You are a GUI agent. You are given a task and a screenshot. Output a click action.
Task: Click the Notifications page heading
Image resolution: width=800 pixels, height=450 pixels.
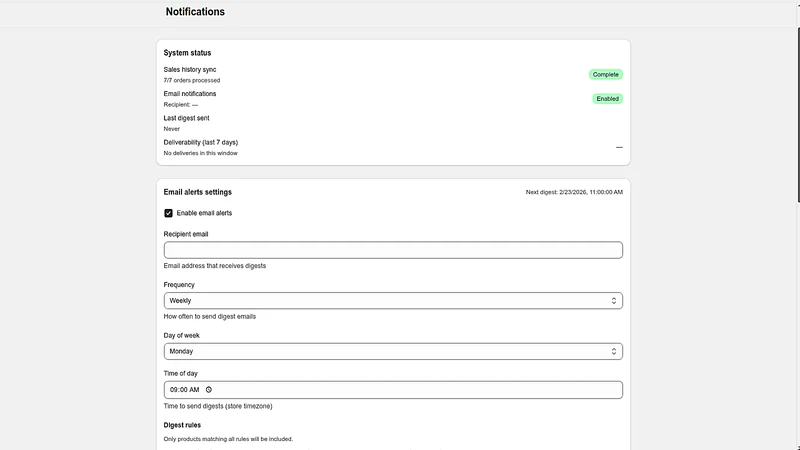pos(195,12)
